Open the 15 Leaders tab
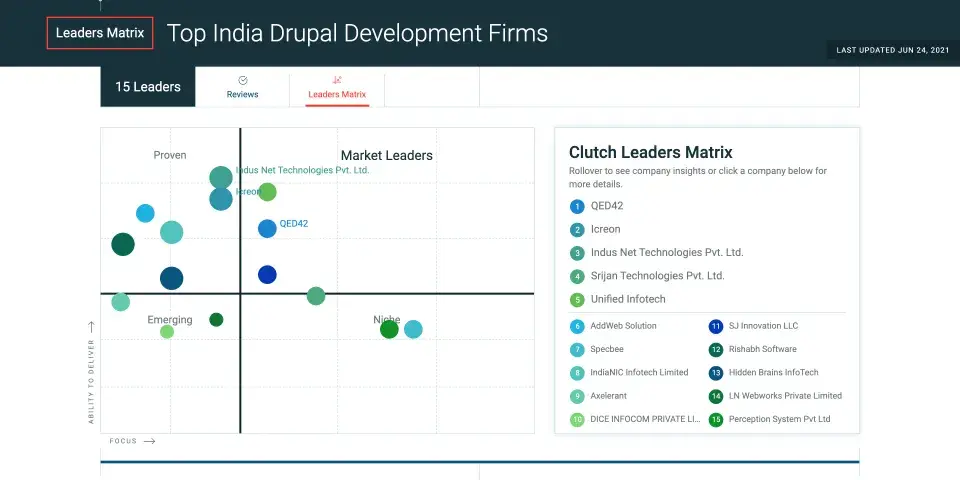960x480 pixels. tap(148, 86)
